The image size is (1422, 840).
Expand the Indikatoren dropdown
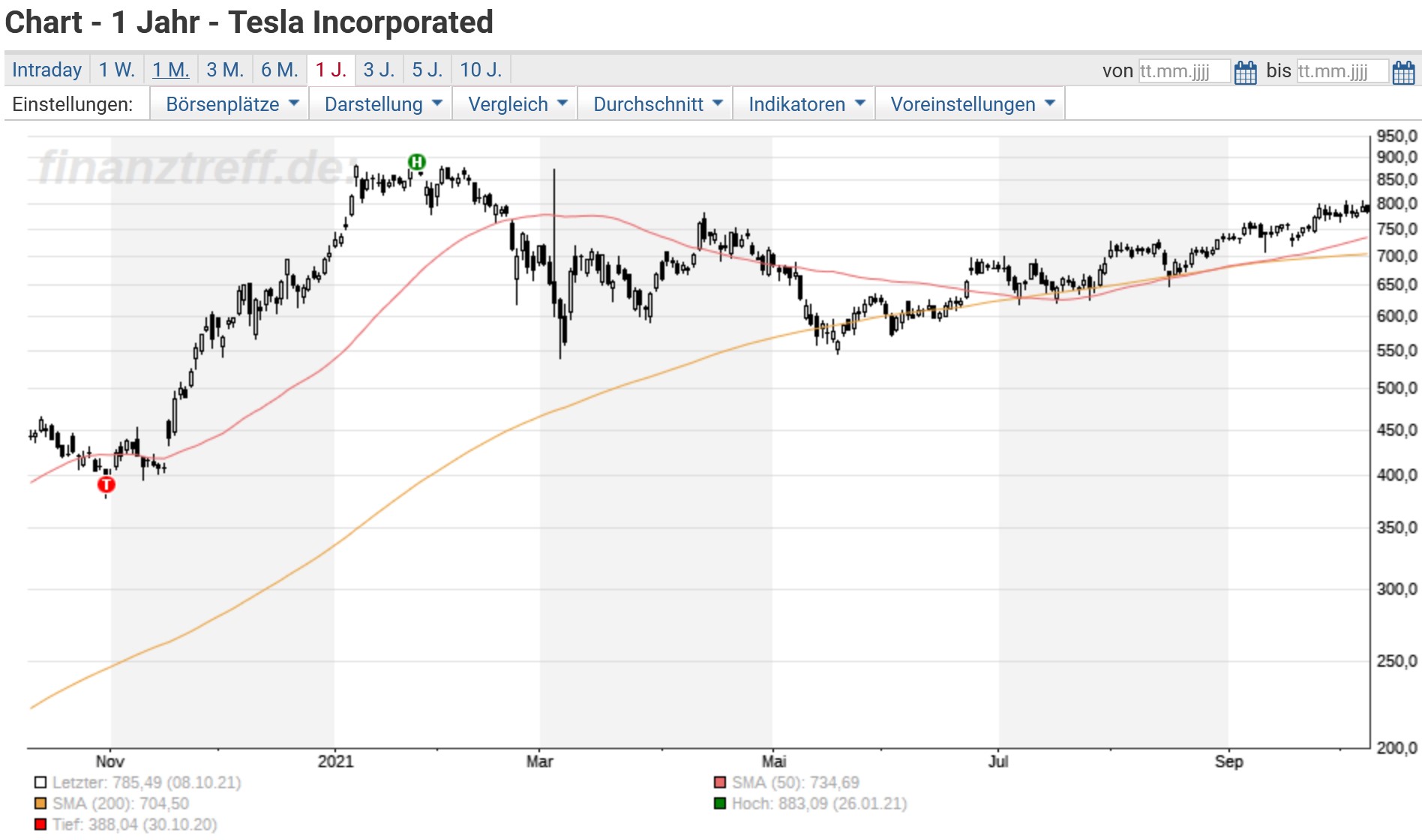tap(804, 103)
